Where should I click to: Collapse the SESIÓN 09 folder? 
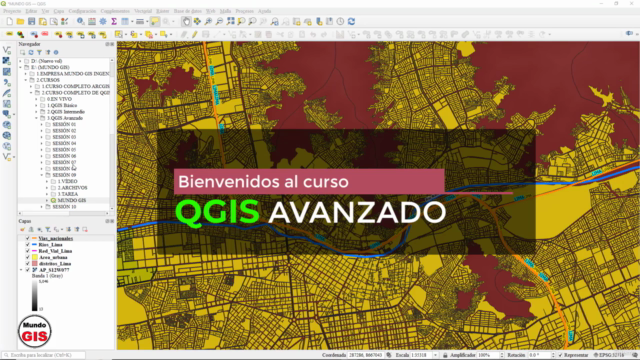coord(42,175)
